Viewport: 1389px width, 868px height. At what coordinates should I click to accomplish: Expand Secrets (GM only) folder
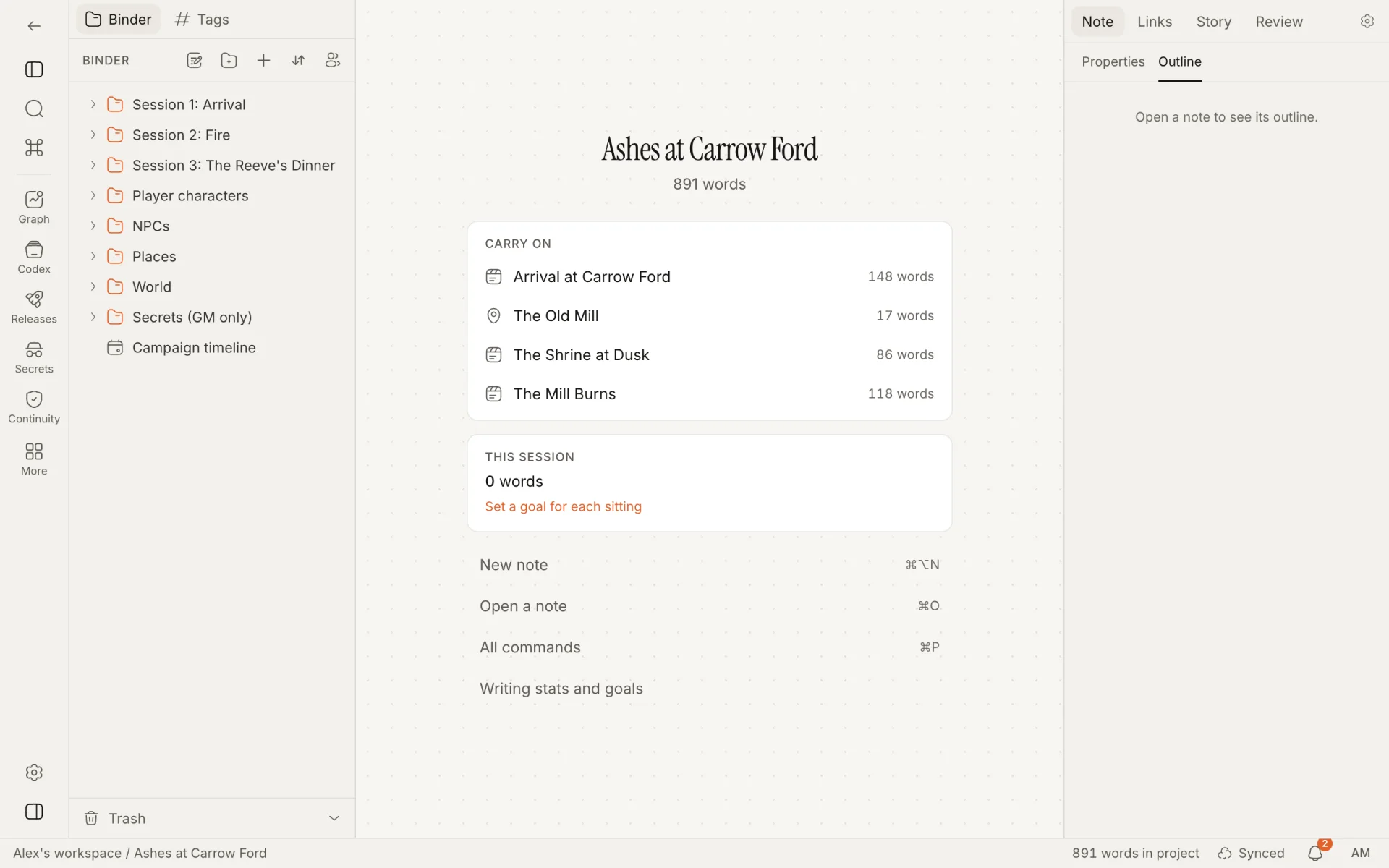[93, 317]
